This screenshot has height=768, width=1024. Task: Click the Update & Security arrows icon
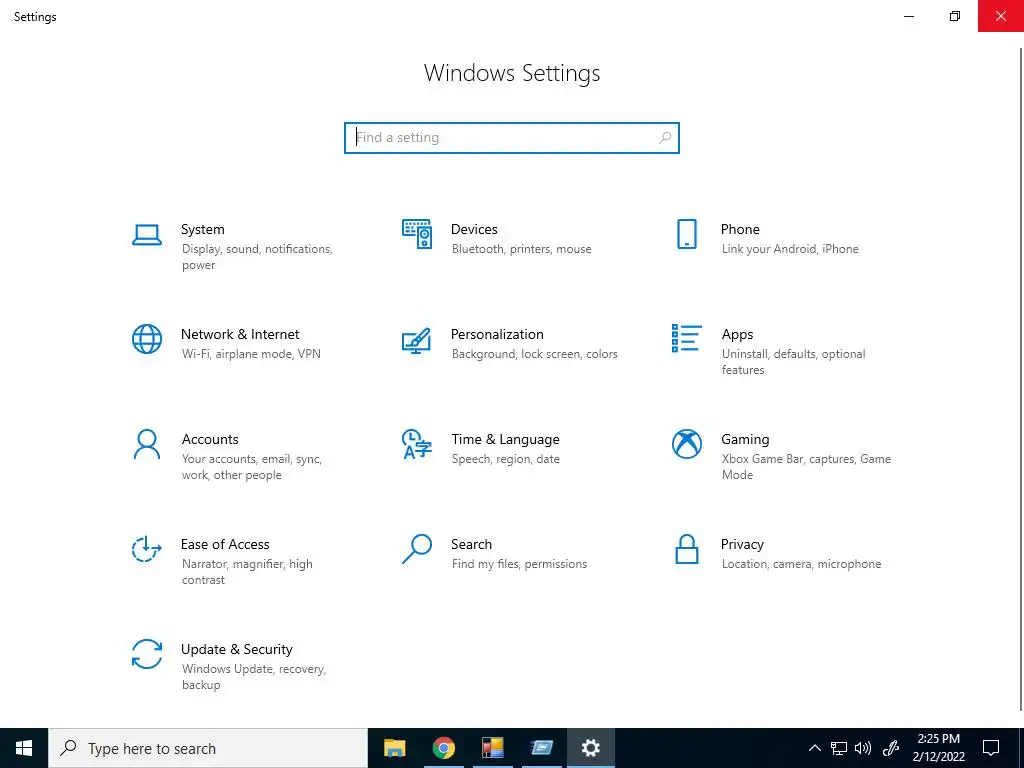(147, 654)
